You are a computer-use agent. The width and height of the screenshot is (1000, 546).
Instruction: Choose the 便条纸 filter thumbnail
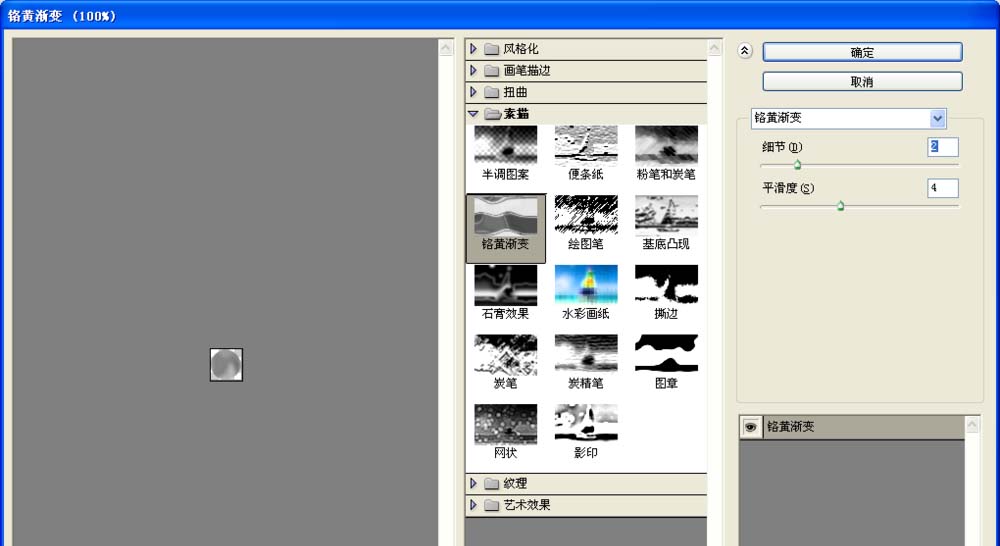tap(586, 143)
